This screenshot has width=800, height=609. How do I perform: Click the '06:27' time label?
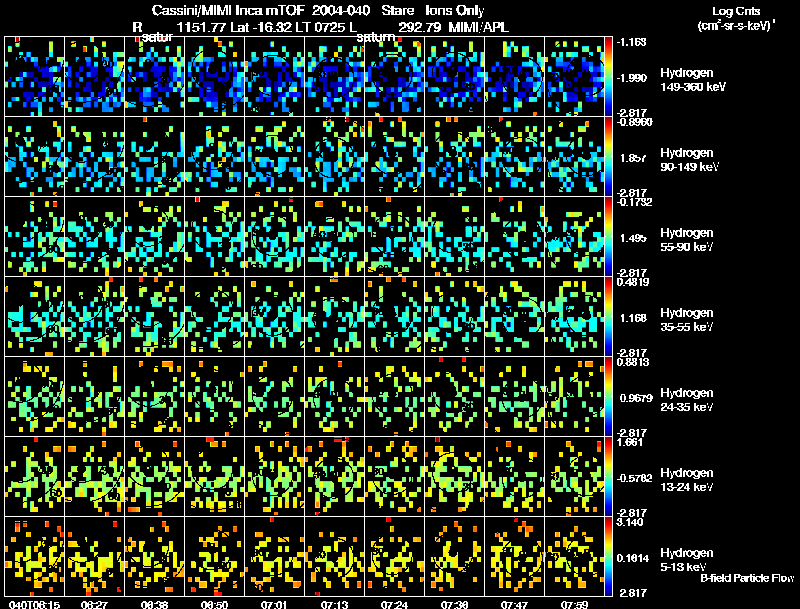(94, 605)
